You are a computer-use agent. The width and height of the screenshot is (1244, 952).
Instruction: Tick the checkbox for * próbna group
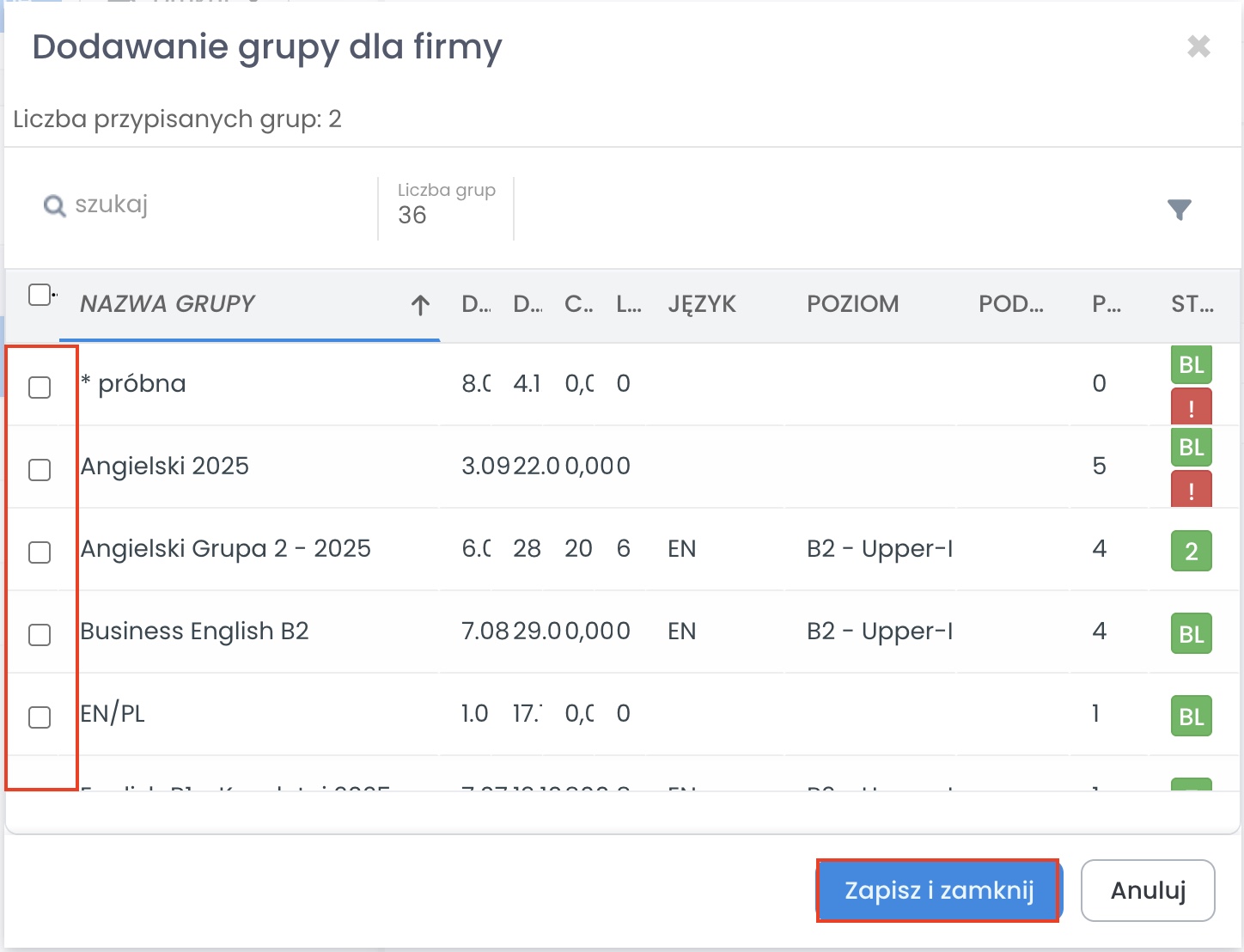pyautogui.click(x=40, y=388)
